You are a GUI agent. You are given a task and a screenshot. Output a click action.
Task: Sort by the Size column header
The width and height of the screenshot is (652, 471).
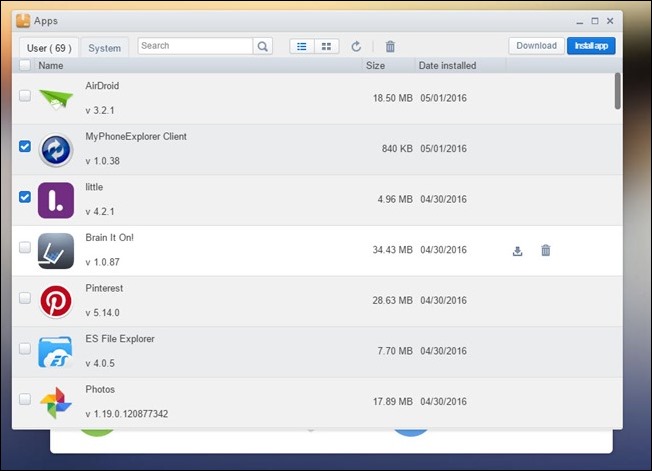(375, 65)
